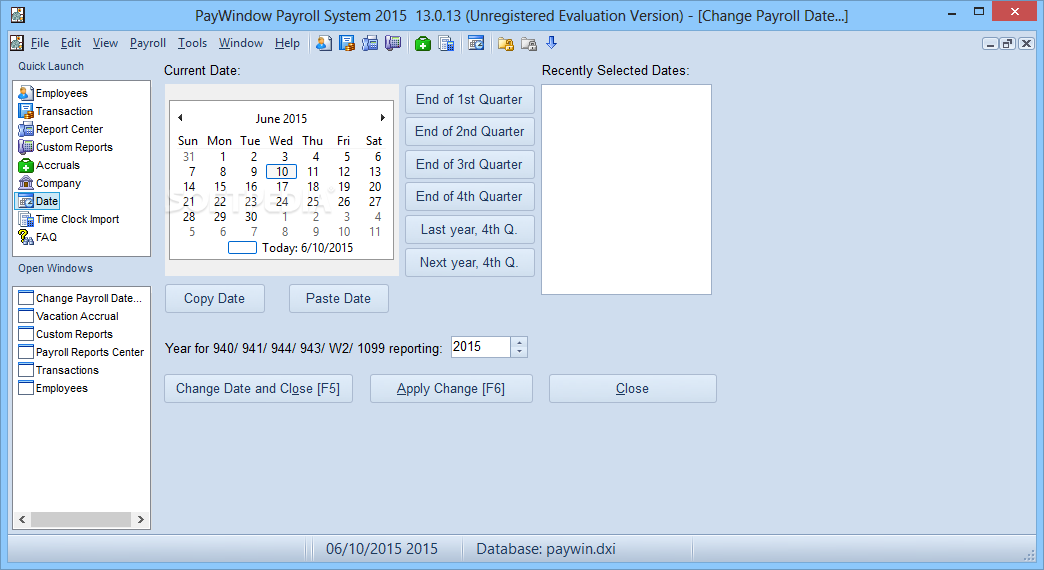Open Employees from the toolbar icon
This screenshot has height=570, width=1044.
coord(324,44)
